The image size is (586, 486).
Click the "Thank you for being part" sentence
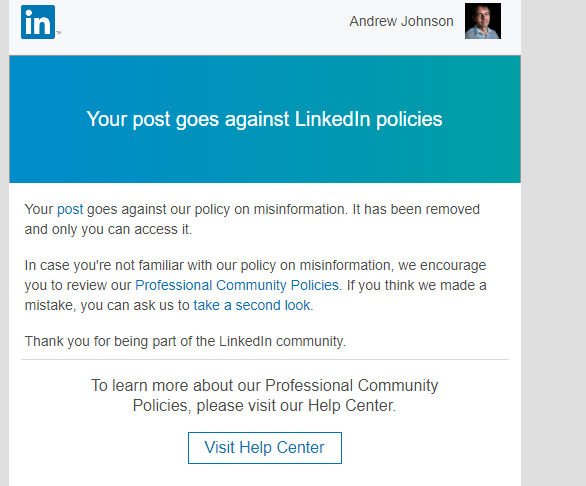pos(185,341)
